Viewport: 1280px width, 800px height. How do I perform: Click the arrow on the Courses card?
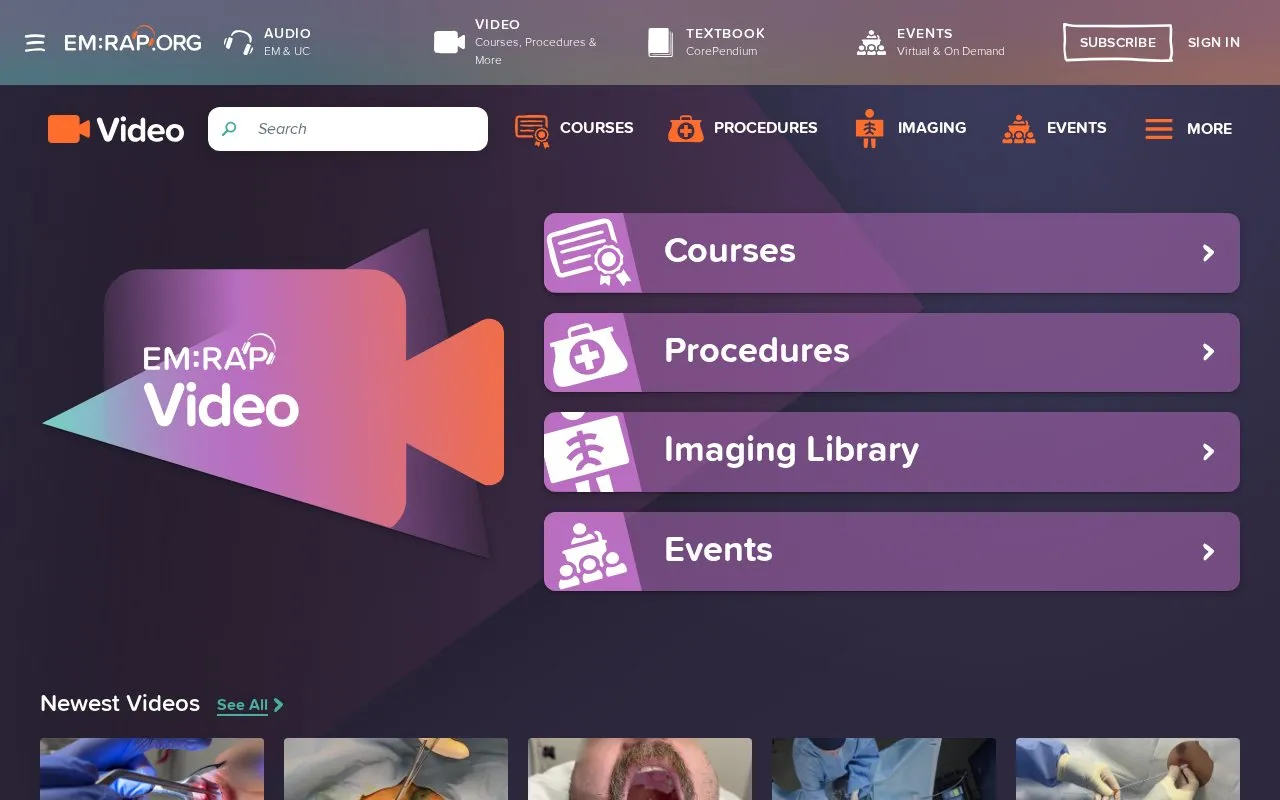click(x=1208, y=253)
